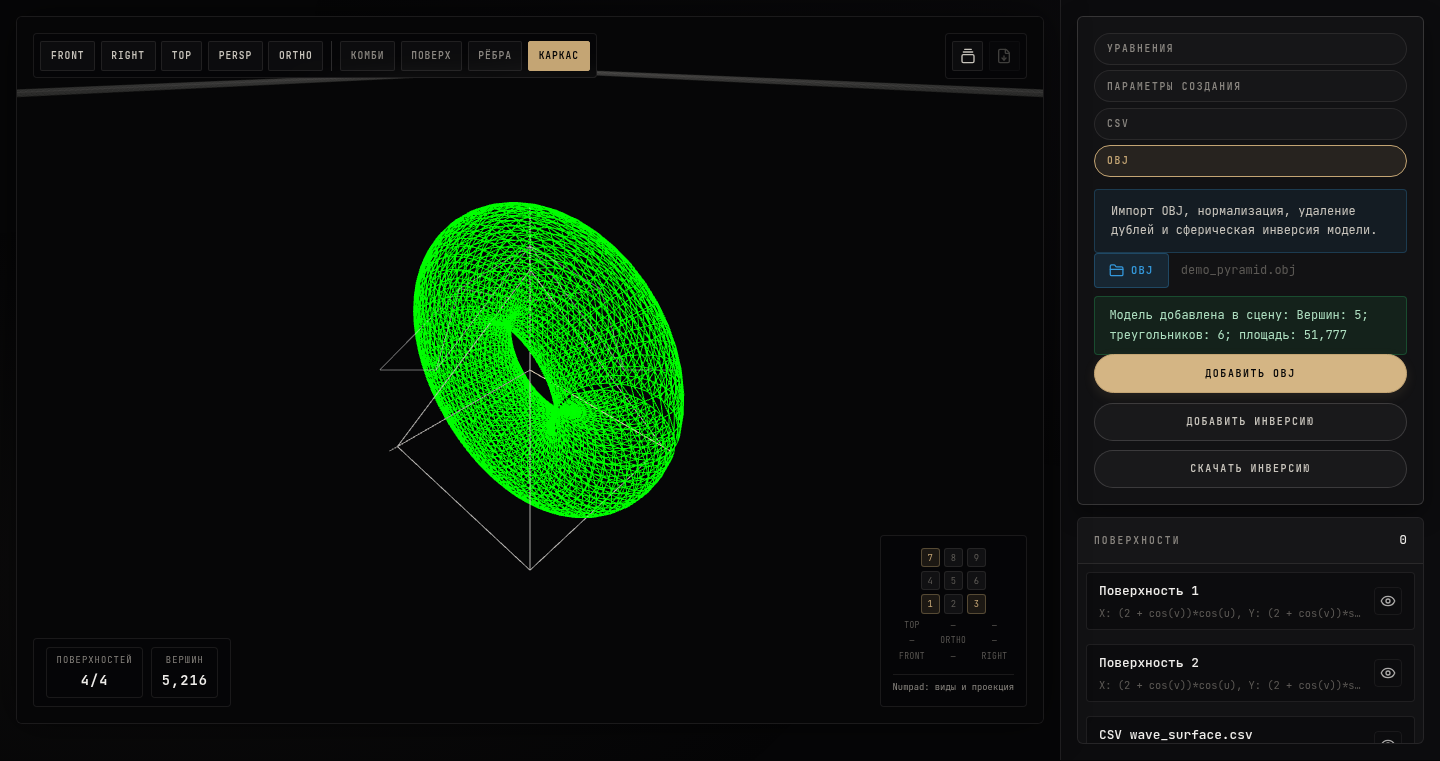Click the folder OBJ file picker button
This screenshot has height=761, width=1440.
pyautogui.click(x=1131, y=270)
